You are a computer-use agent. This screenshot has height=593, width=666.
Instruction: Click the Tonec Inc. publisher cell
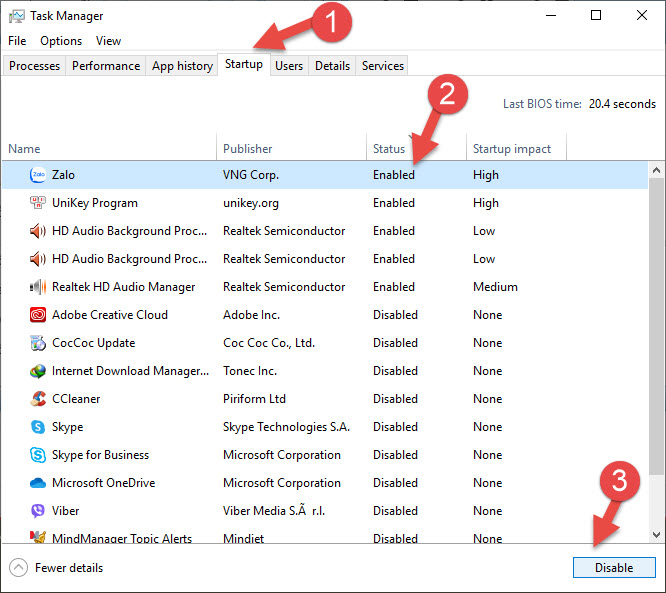pyautogui.click(x=250, y=371)
